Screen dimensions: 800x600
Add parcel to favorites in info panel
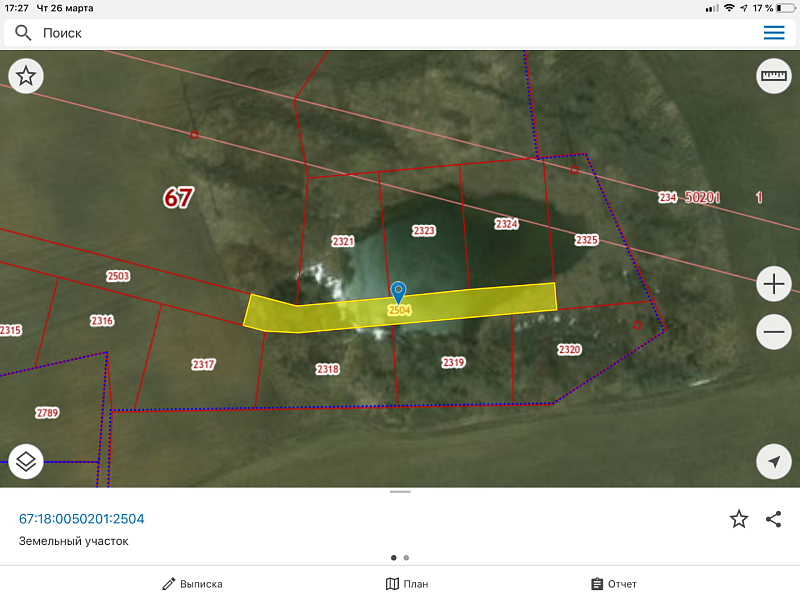[x=739, y=518]
